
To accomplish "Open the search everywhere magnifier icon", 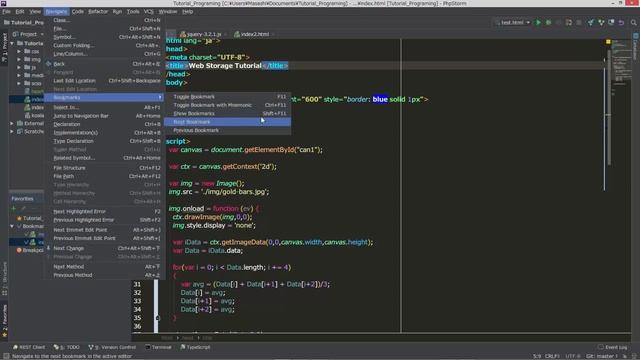I will [633, 22].
